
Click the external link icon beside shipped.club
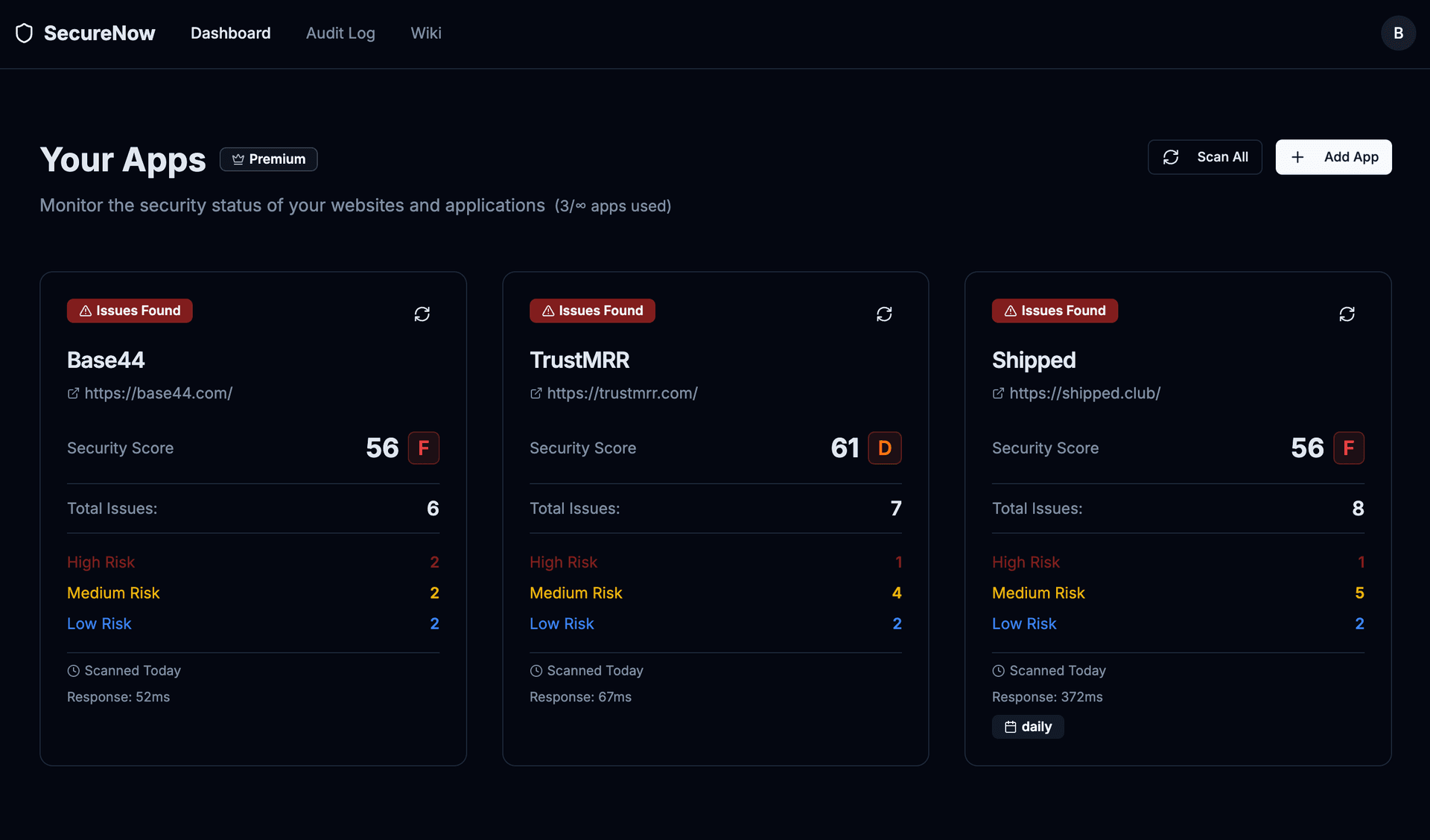[999, 393]
